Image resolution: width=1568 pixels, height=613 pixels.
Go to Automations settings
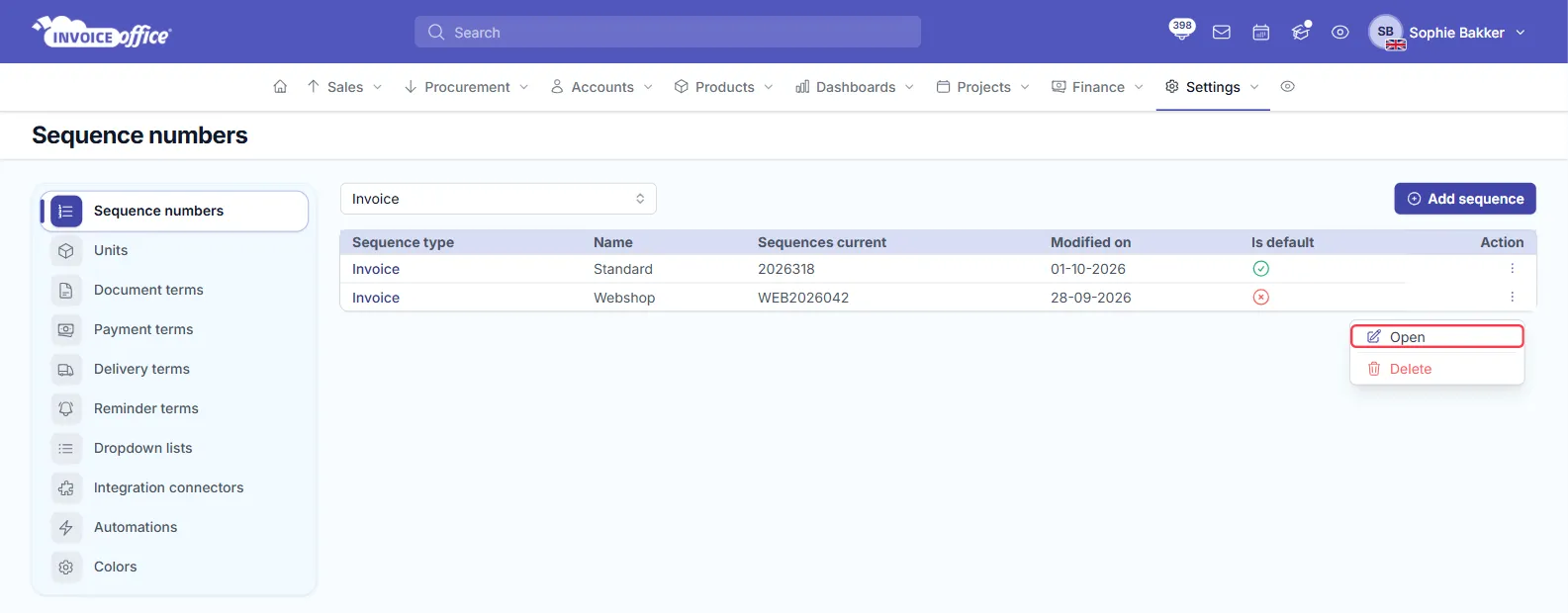(136, 527)
